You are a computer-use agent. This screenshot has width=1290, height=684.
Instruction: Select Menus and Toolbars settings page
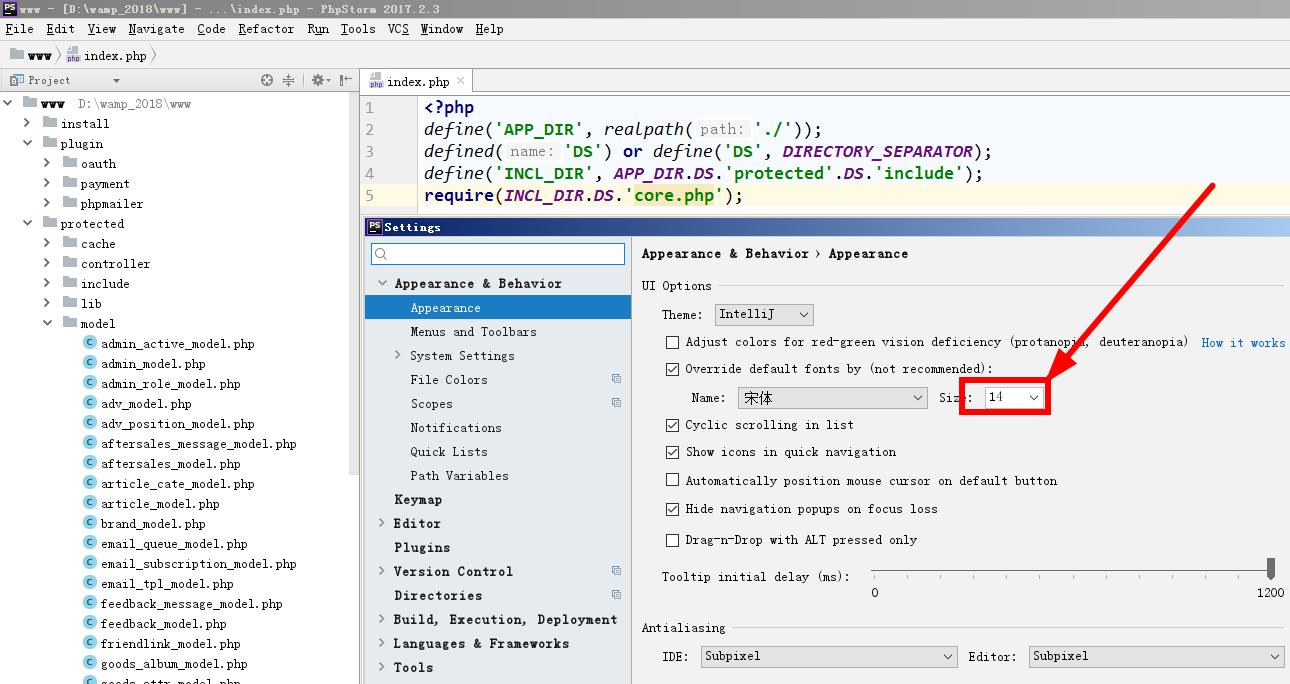click(473, 332)
